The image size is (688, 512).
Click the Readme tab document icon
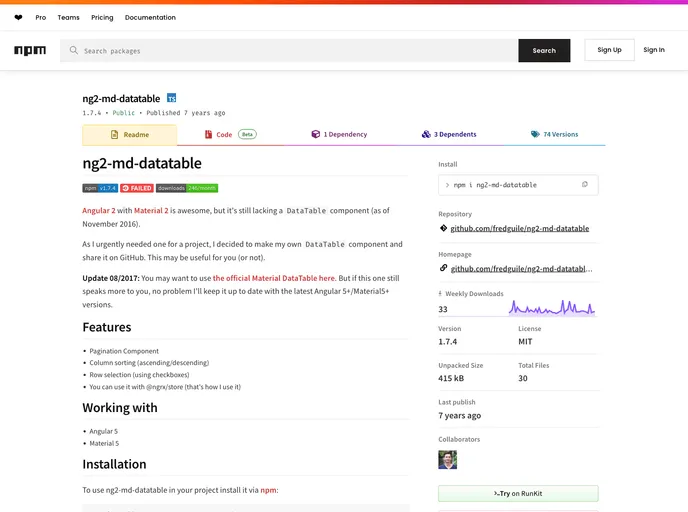(x=115, y=135)
